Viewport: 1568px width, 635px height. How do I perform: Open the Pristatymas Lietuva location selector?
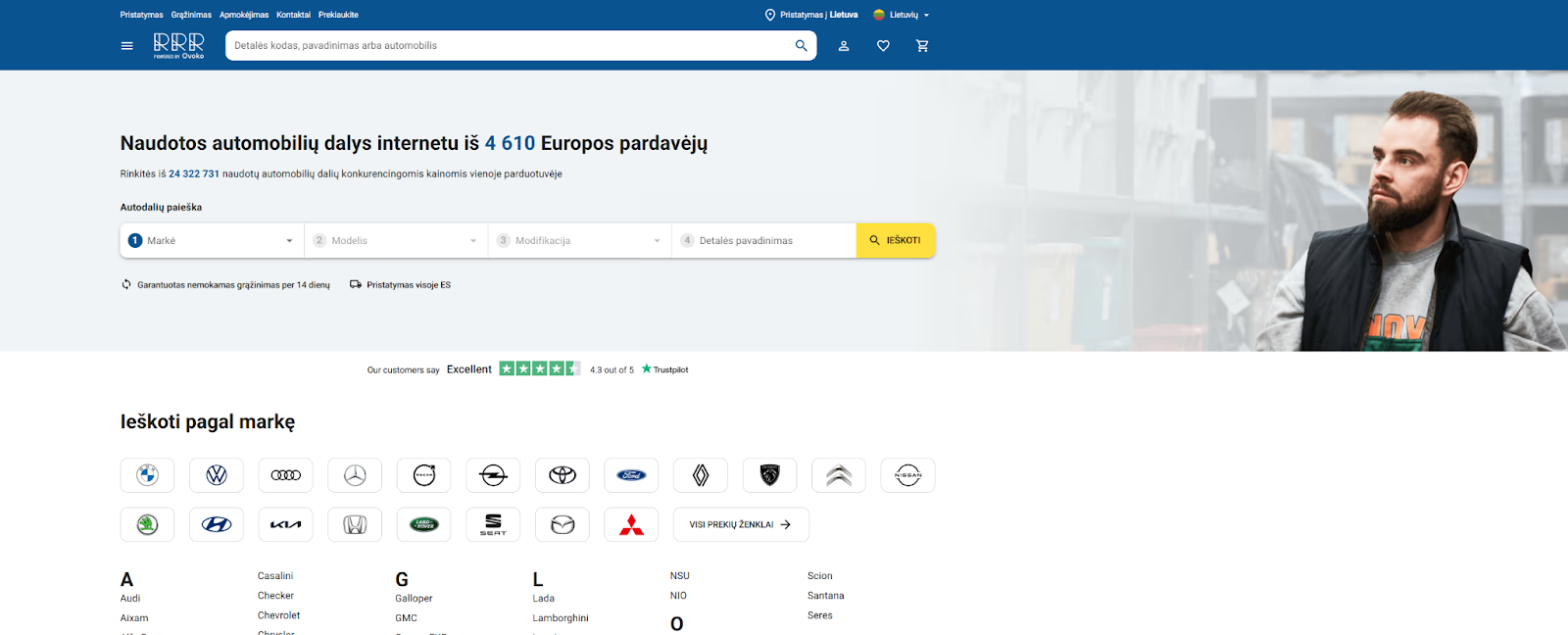[x=811, y=15]
